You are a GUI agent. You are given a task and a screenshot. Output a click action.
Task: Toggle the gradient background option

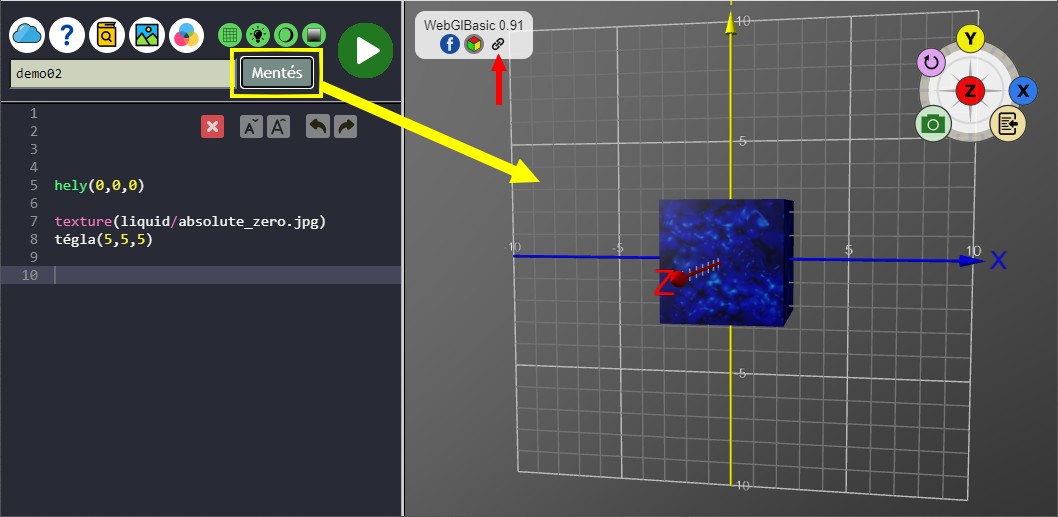313,35
